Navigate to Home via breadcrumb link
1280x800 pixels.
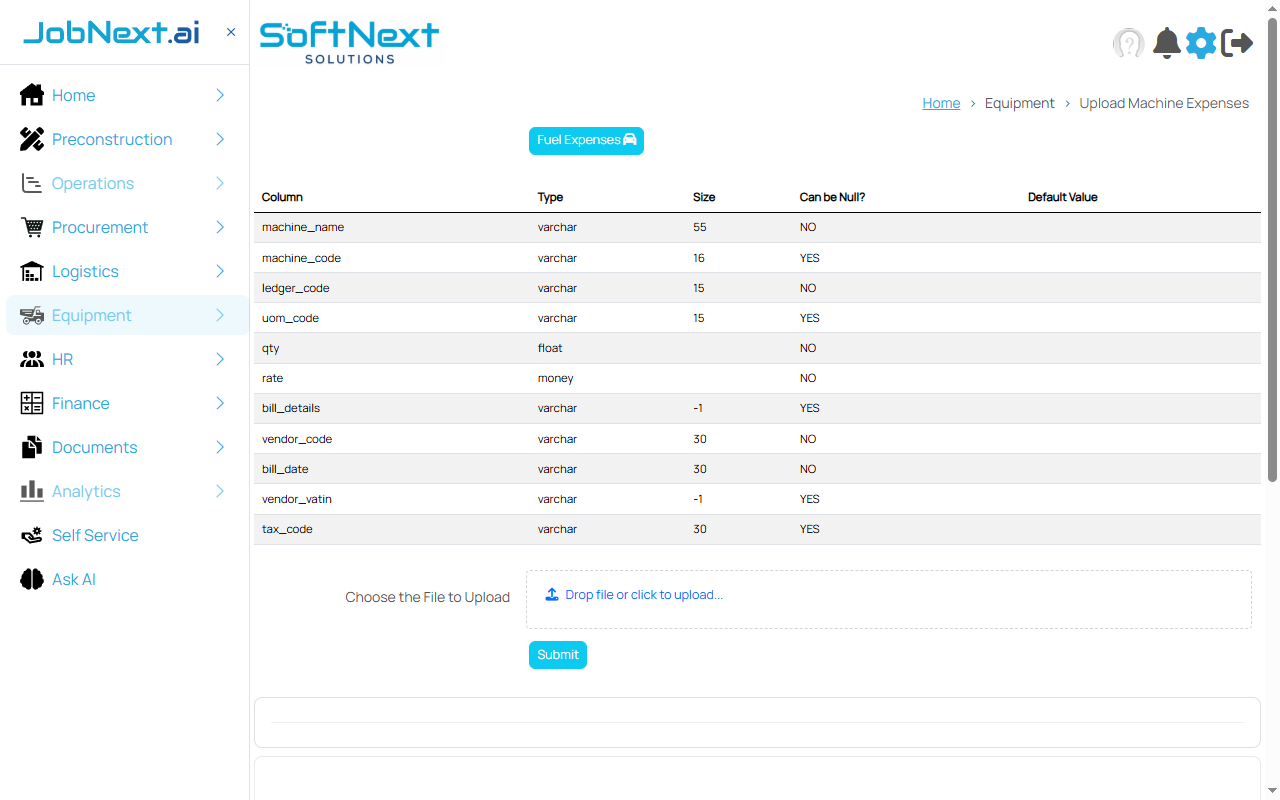click(x=941, y=103)
